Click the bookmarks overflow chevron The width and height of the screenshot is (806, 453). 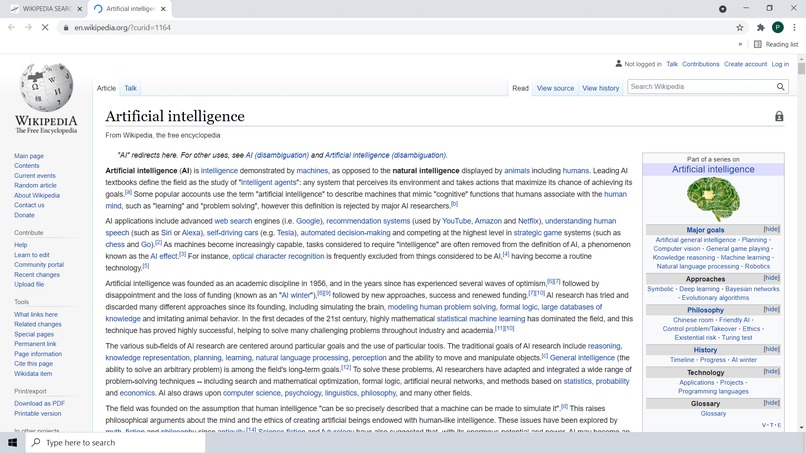(740, 44)
